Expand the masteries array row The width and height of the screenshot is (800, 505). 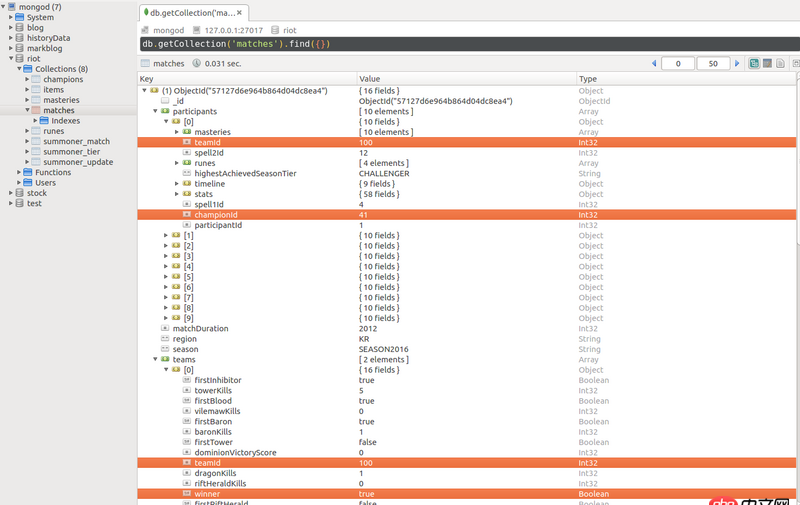coord(176,132)
